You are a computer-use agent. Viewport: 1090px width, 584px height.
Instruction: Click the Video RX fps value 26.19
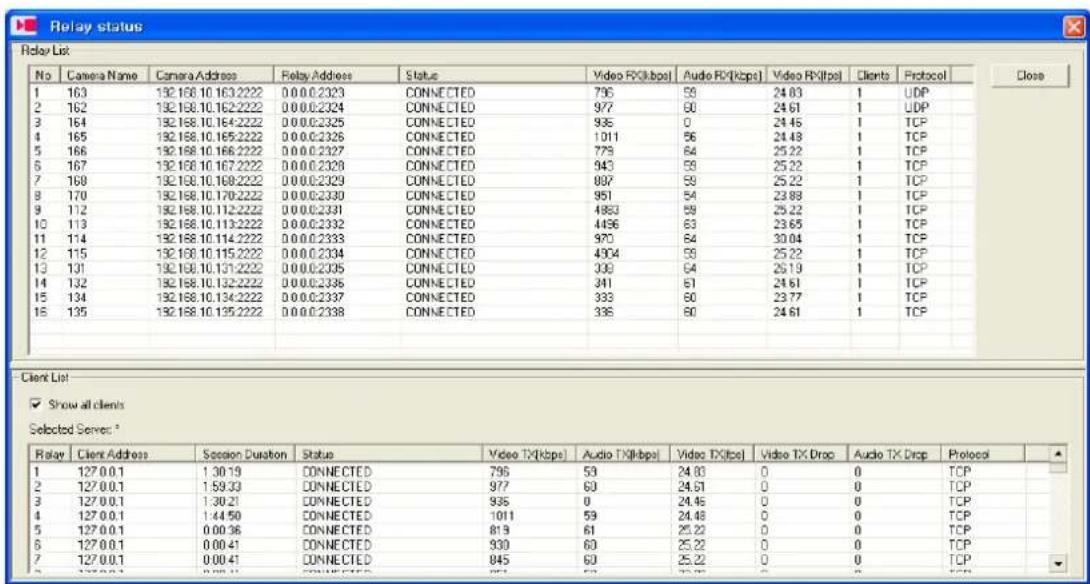(x=786, y=268)
